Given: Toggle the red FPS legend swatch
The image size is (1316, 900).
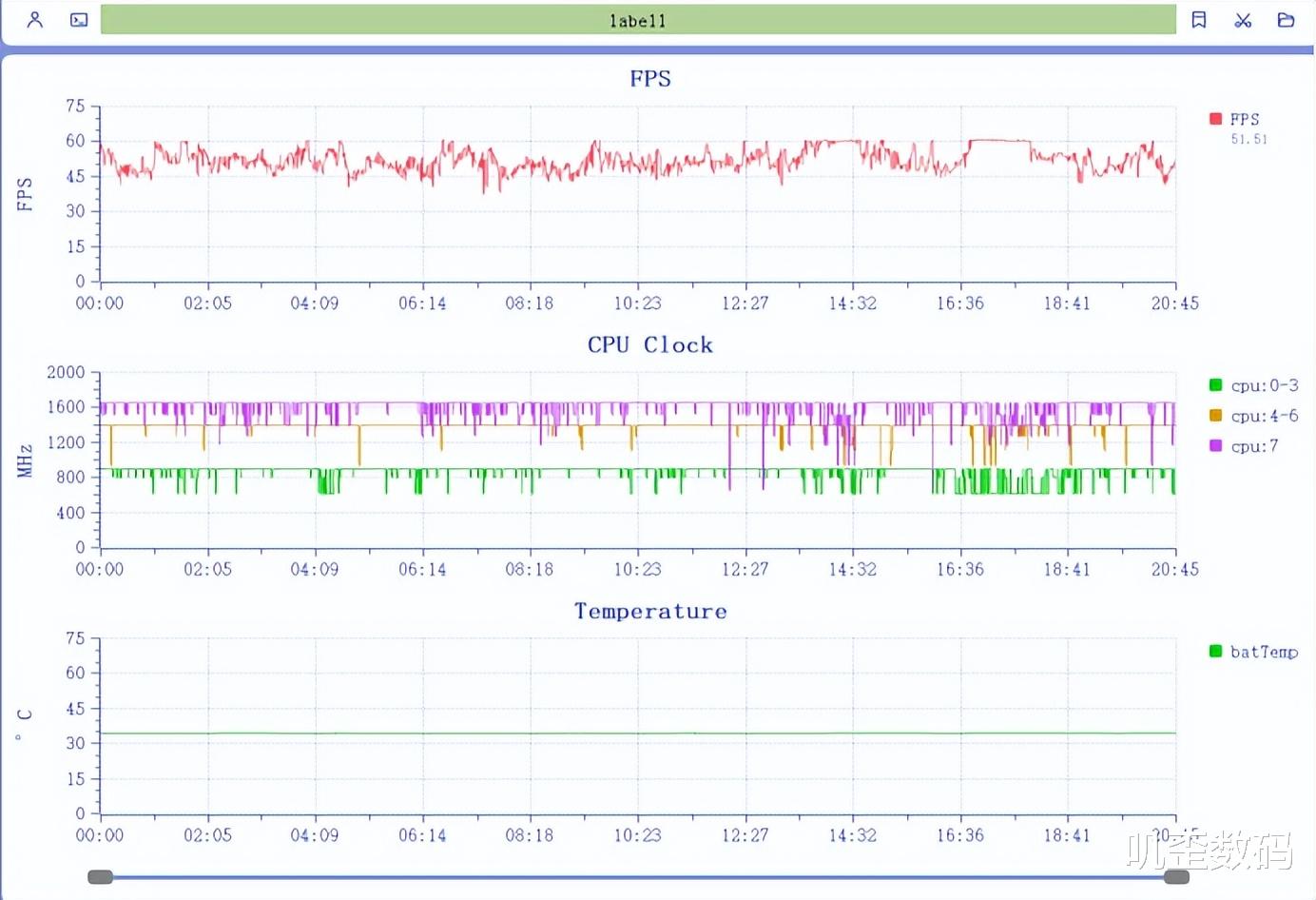Looking at the screenshot, I should tap(1215, 119).
